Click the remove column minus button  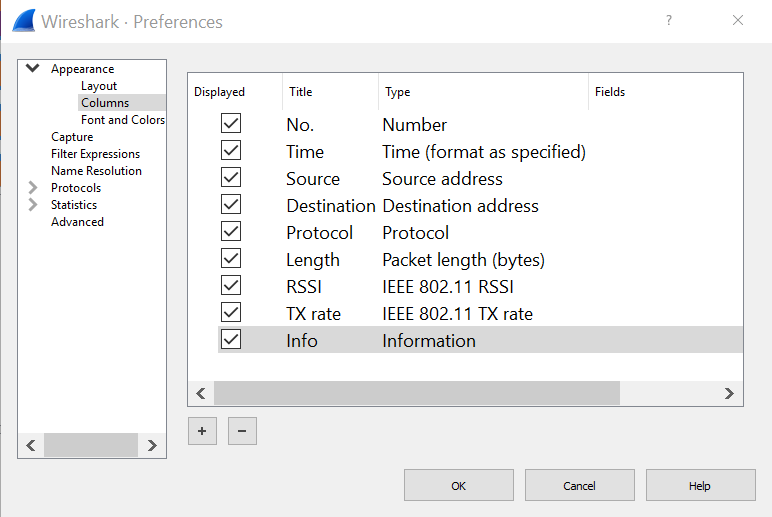[x=242, y=431]
